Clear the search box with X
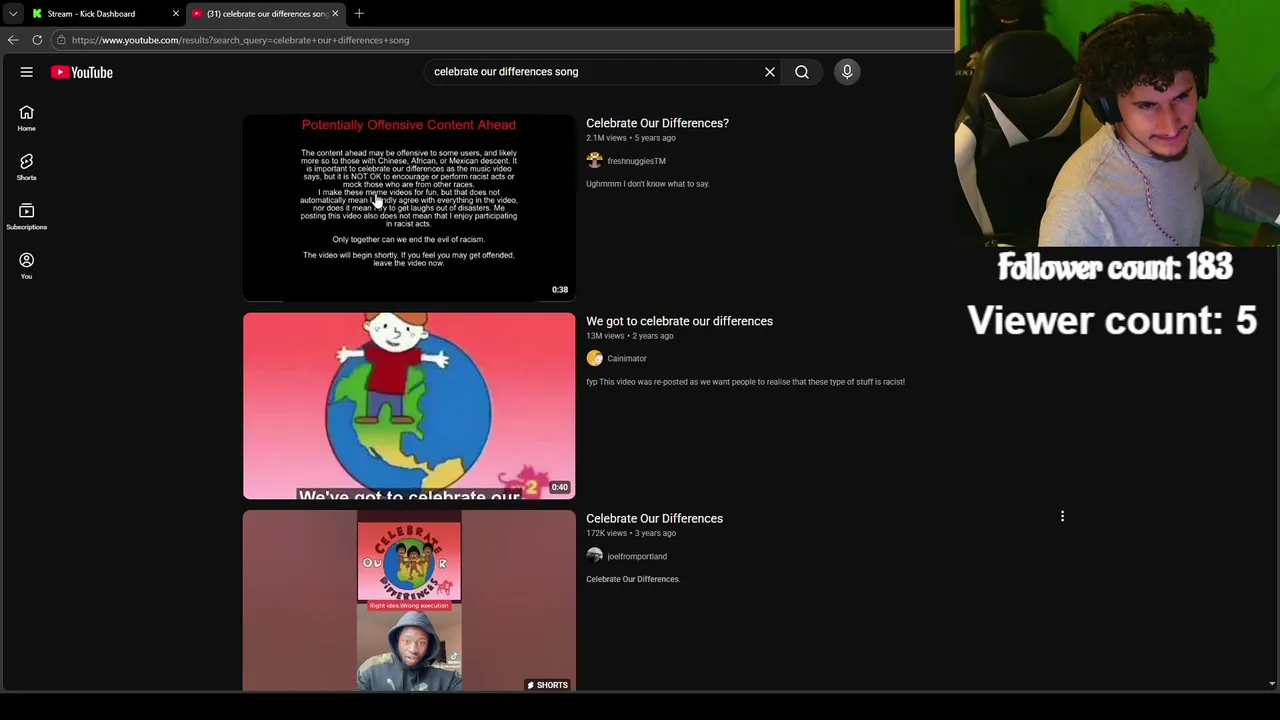 point(770,72)
